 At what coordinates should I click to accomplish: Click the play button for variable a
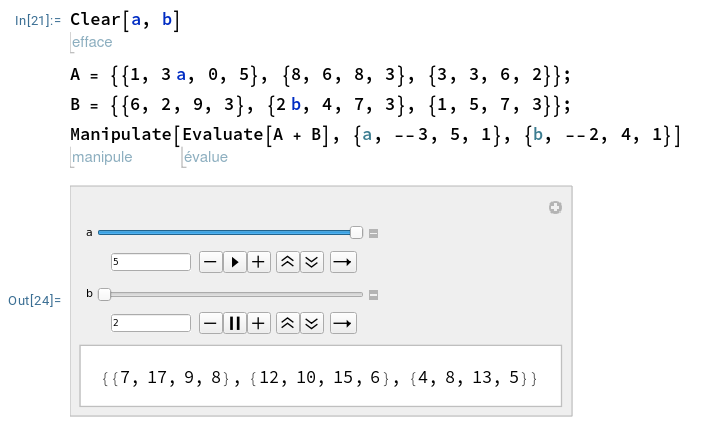(x=235, y=262)
